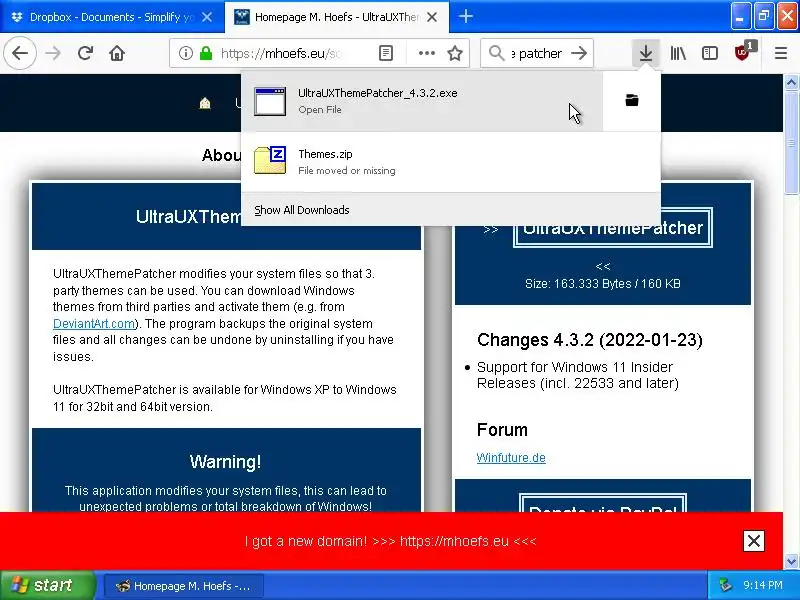
Task: Open UltraUXThemePatcher_4.3.2.exe download entry
Action: coord(422,101)
